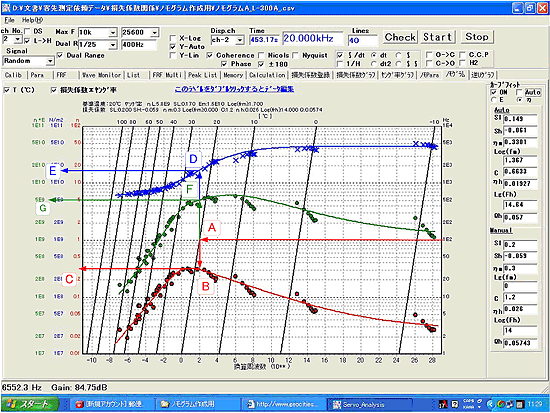Viewport: 550px width, 413px height.
Task: Click the Stop button
Action: [477, 37]
